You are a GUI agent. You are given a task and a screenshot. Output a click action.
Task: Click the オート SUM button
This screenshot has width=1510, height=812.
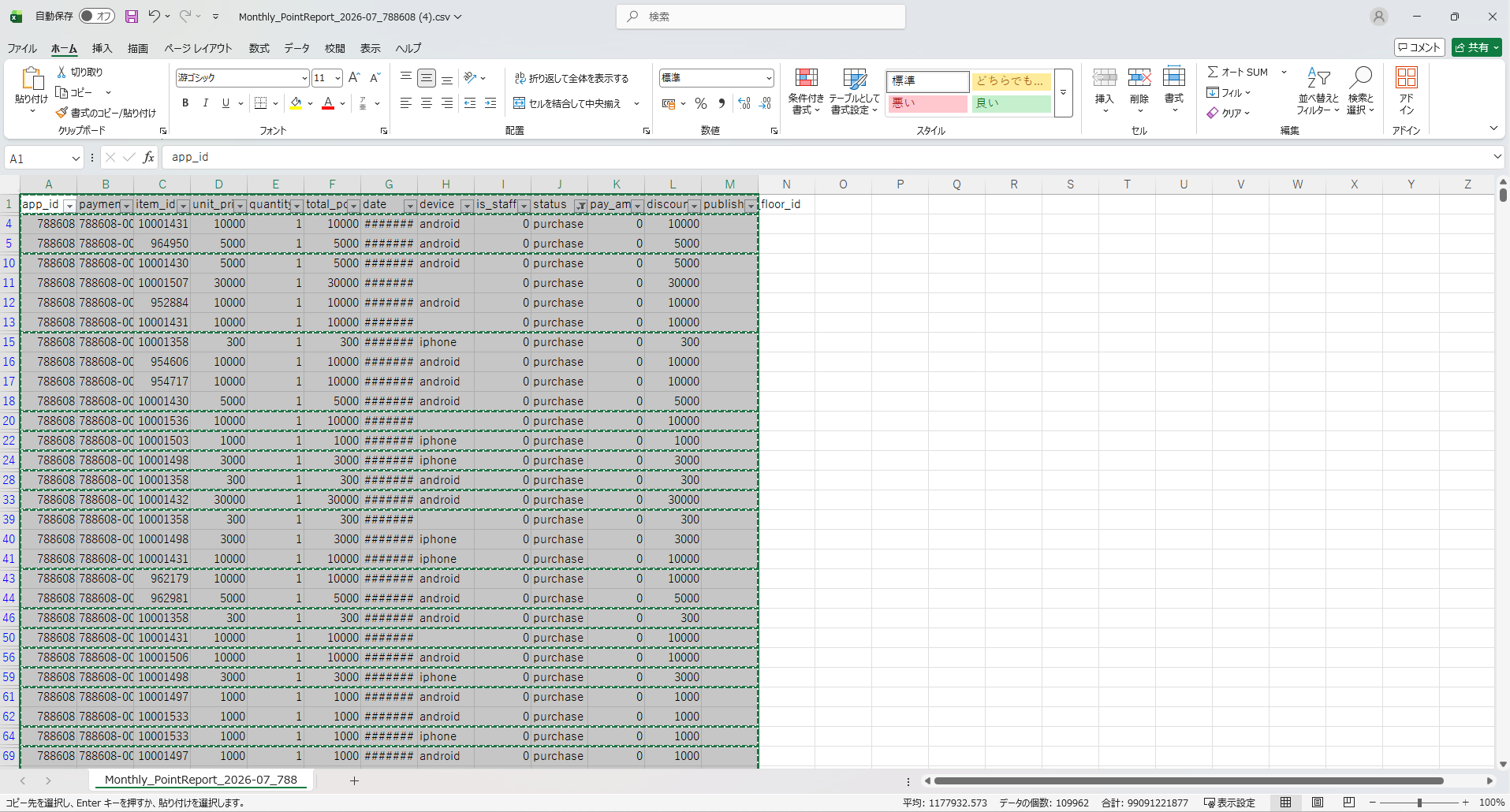click(1238, 72)
